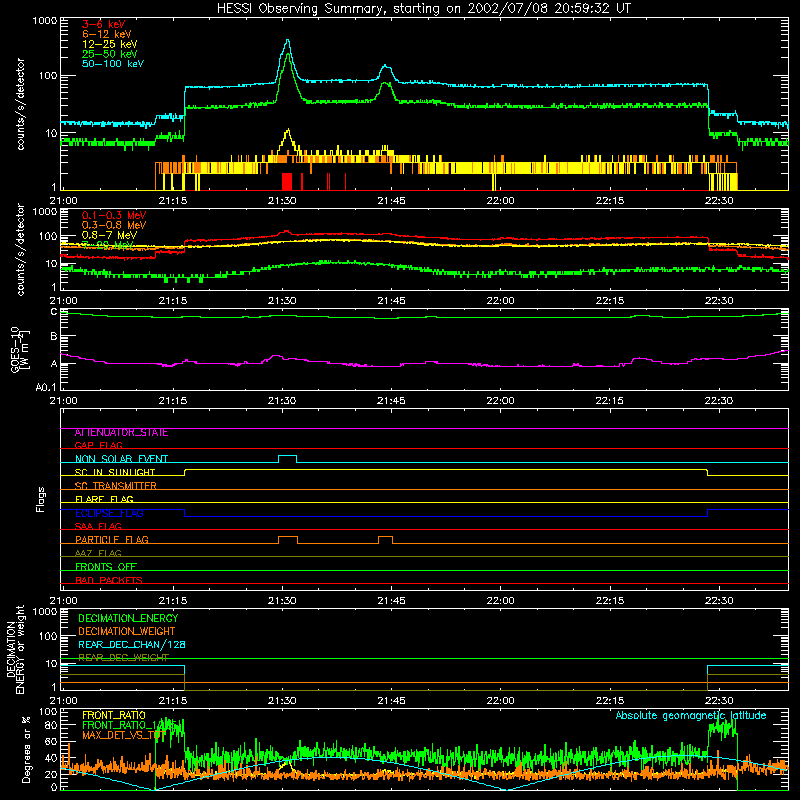Select the 25-50 keV legend label
This screenshot has height=800, width=800.
109,54
